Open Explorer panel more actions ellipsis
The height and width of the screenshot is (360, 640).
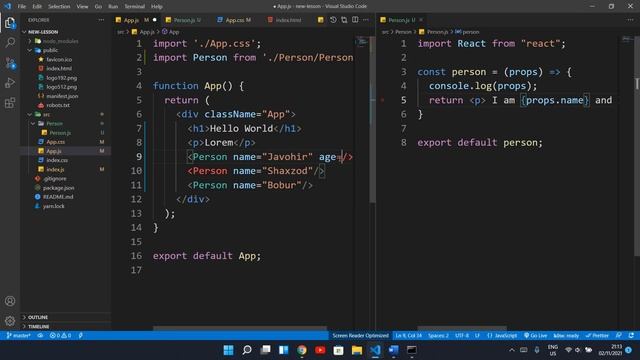[x=101, y=20]
